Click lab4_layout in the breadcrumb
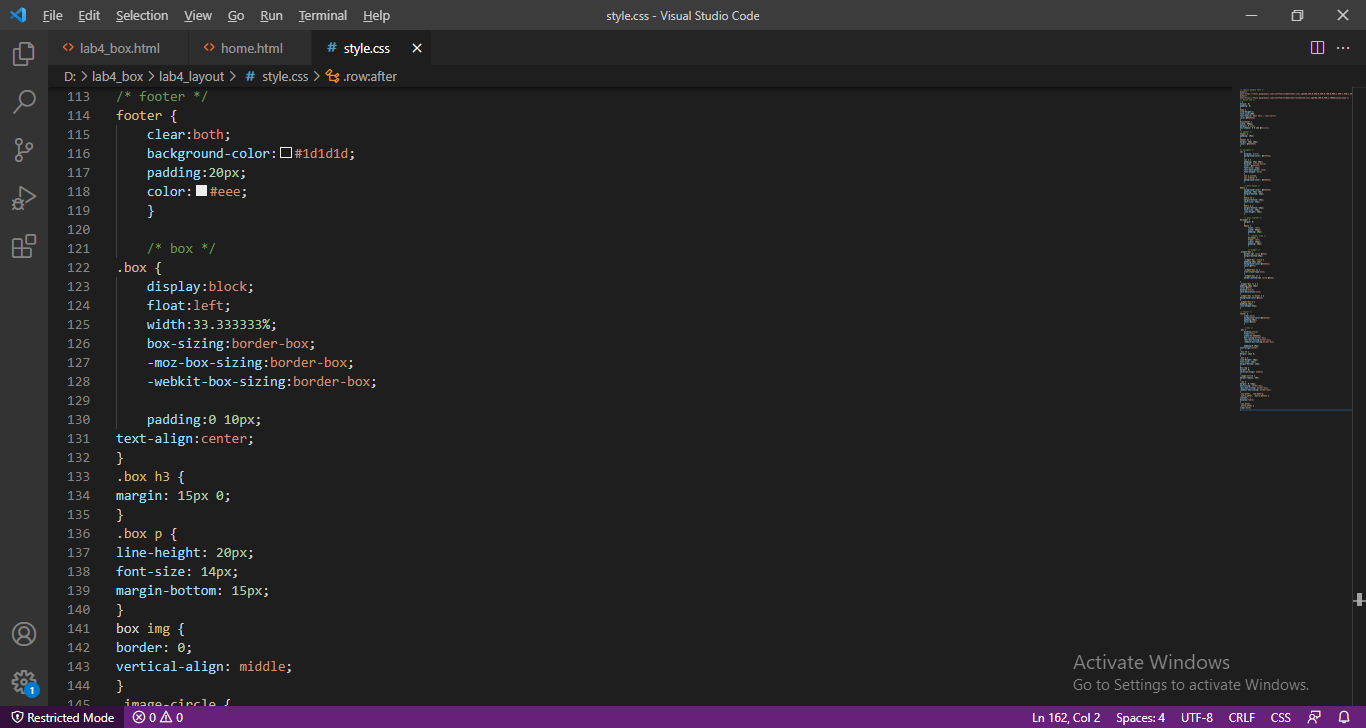 pyautogui.click(x=192, y=75)
